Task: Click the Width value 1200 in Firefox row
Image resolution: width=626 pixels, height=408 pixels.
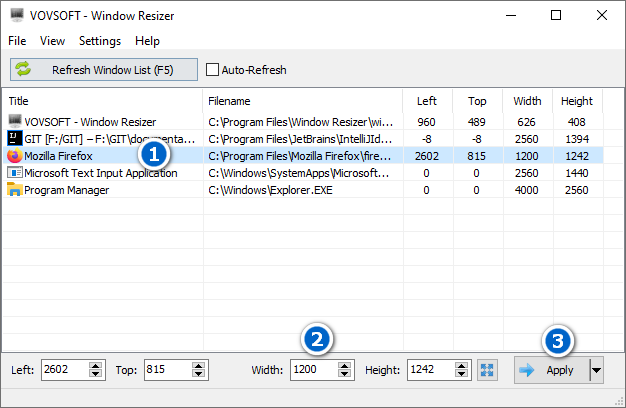Action: (527, 156)
